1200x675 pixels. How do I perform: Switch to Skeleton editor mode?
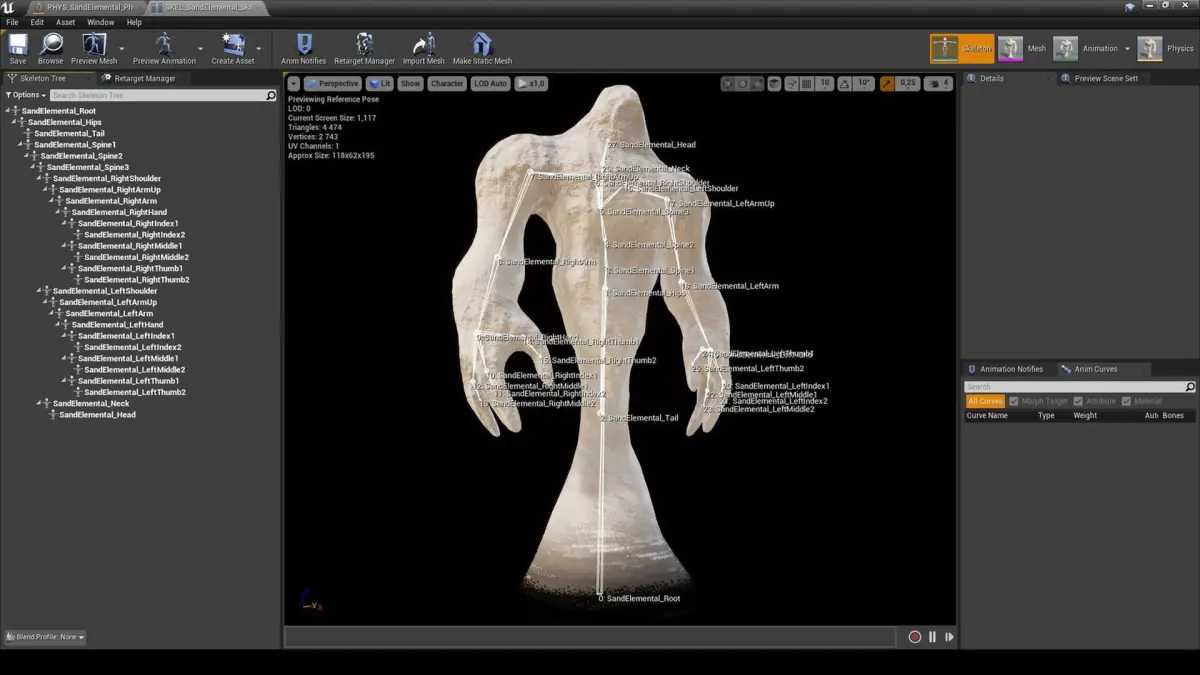pos(962,48)
